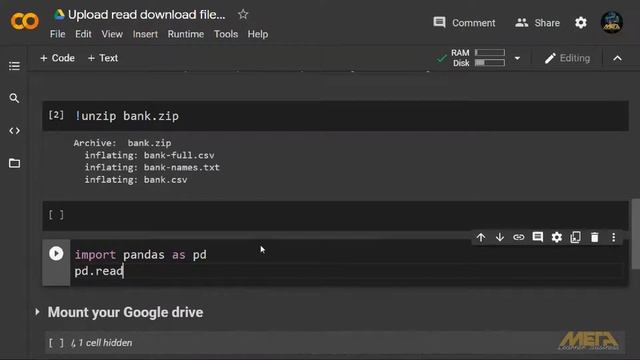640x360 pixels.
Task: Click the vertical scrollbar on the right
Action: pyautogui.click(x=636, y=234)
